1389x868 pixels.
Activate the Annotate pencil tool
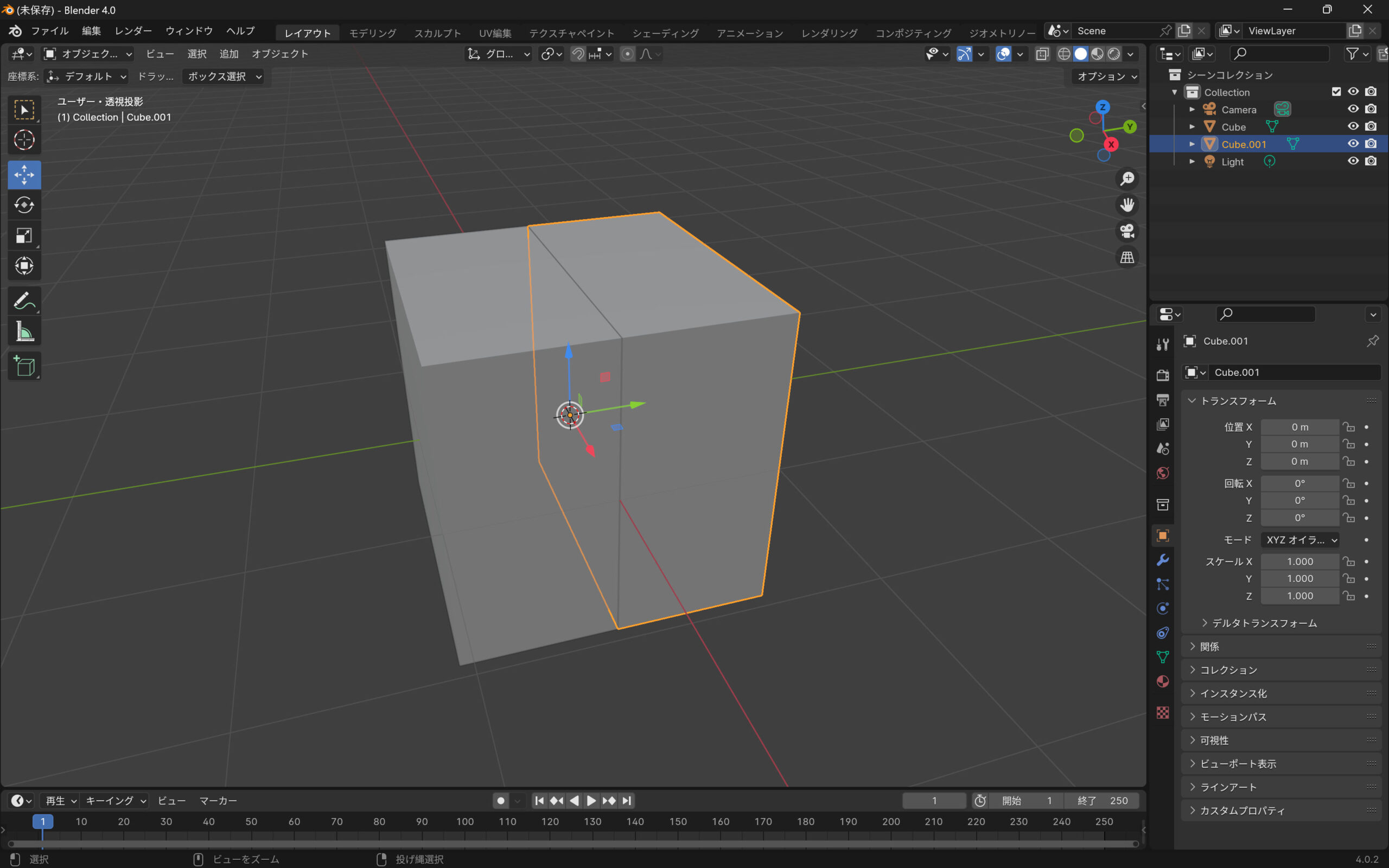[24, 301]
